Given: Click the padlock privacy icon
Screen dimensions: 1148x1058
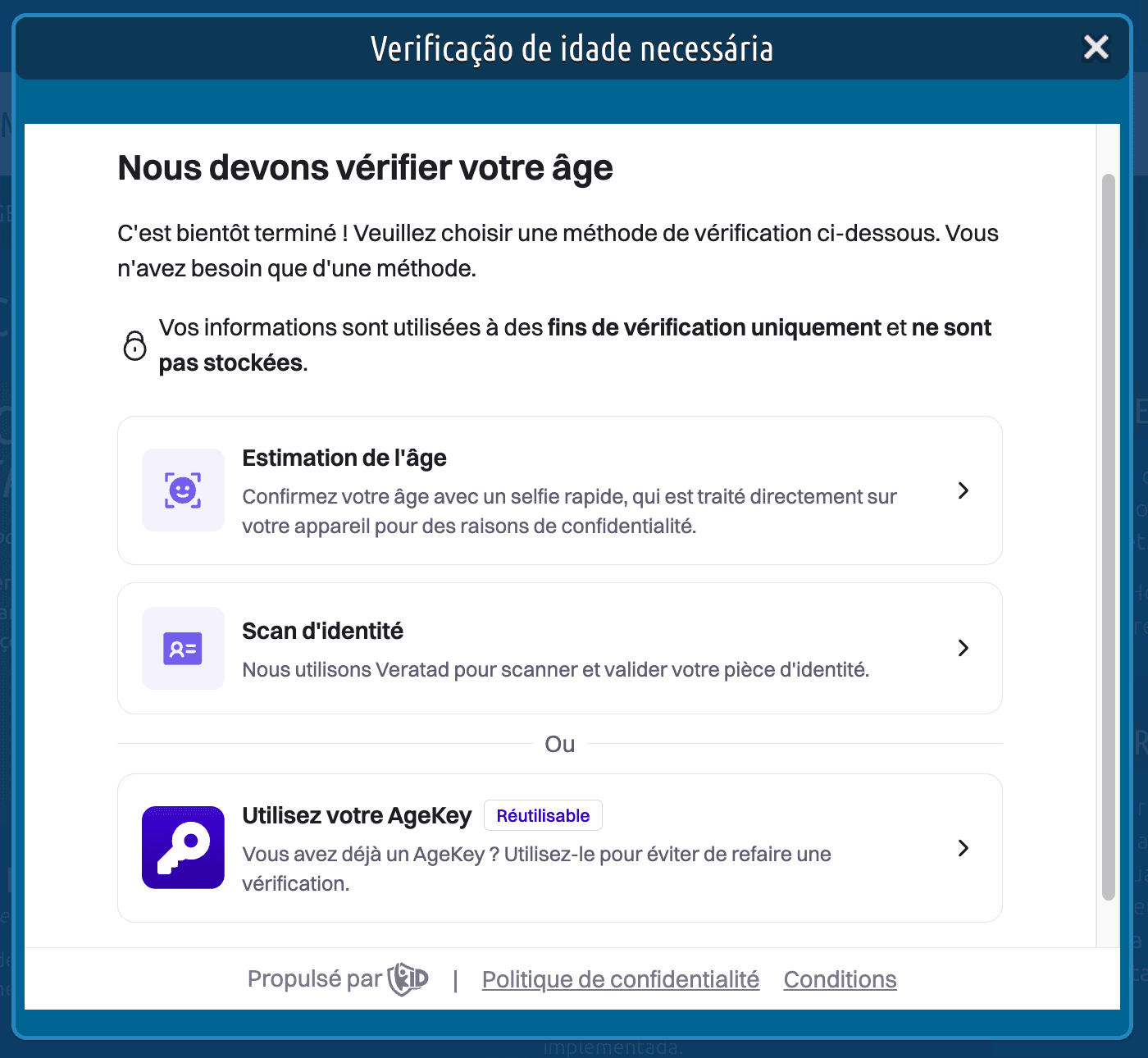Looking at the screenshot, I should pos(134,345).
